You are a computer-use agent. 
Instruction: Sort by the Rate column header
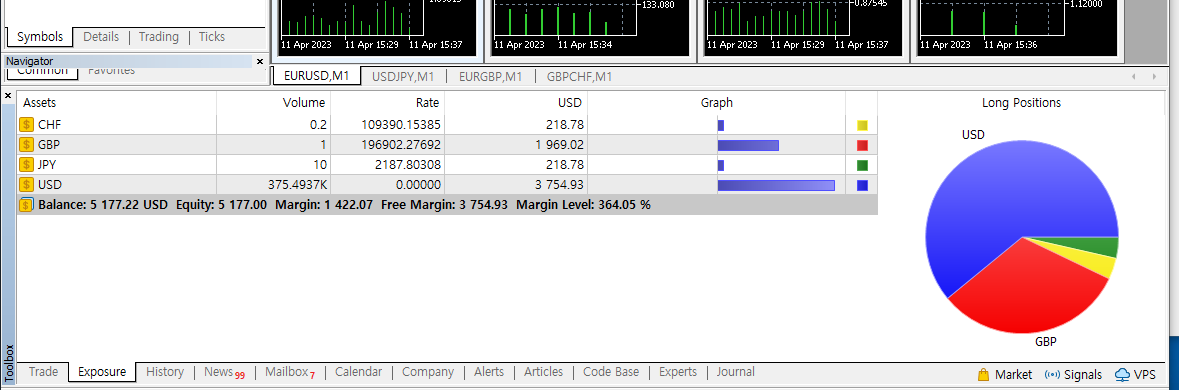[387, 103]
